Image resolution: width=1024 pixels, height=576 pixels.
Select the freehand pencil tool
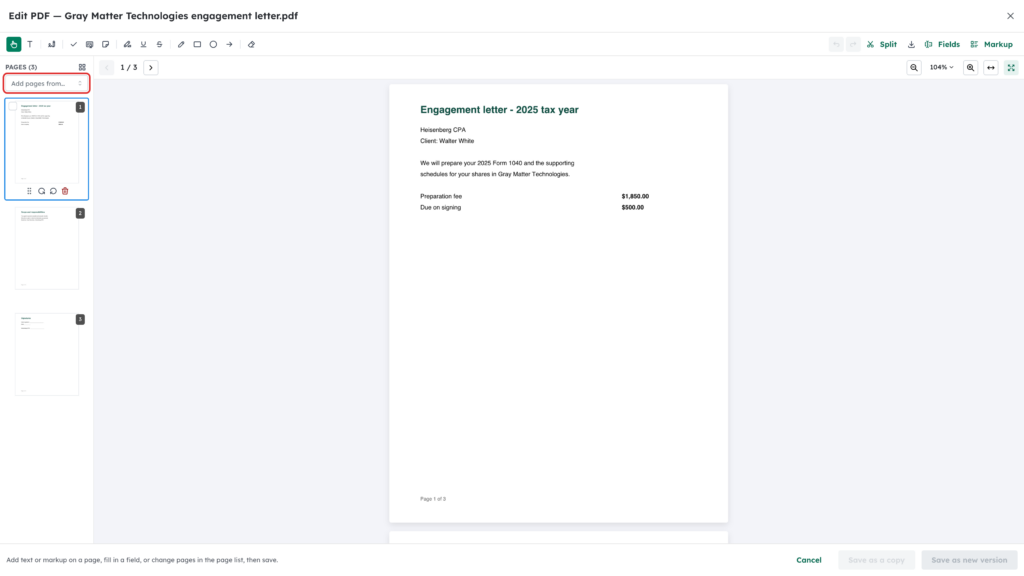click(x=181, y=44)
